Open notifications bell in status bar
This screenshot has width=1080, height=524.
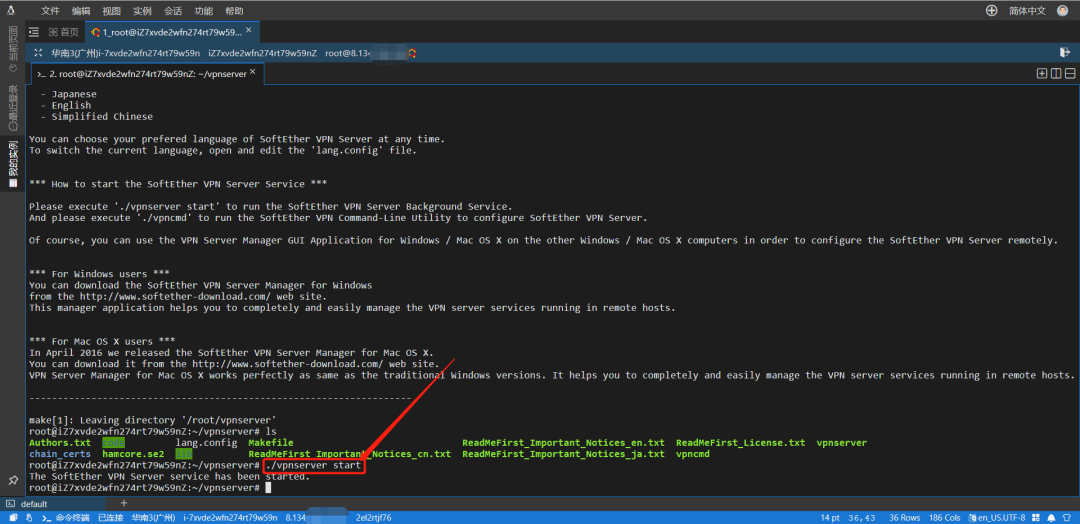click(1051, 517)
